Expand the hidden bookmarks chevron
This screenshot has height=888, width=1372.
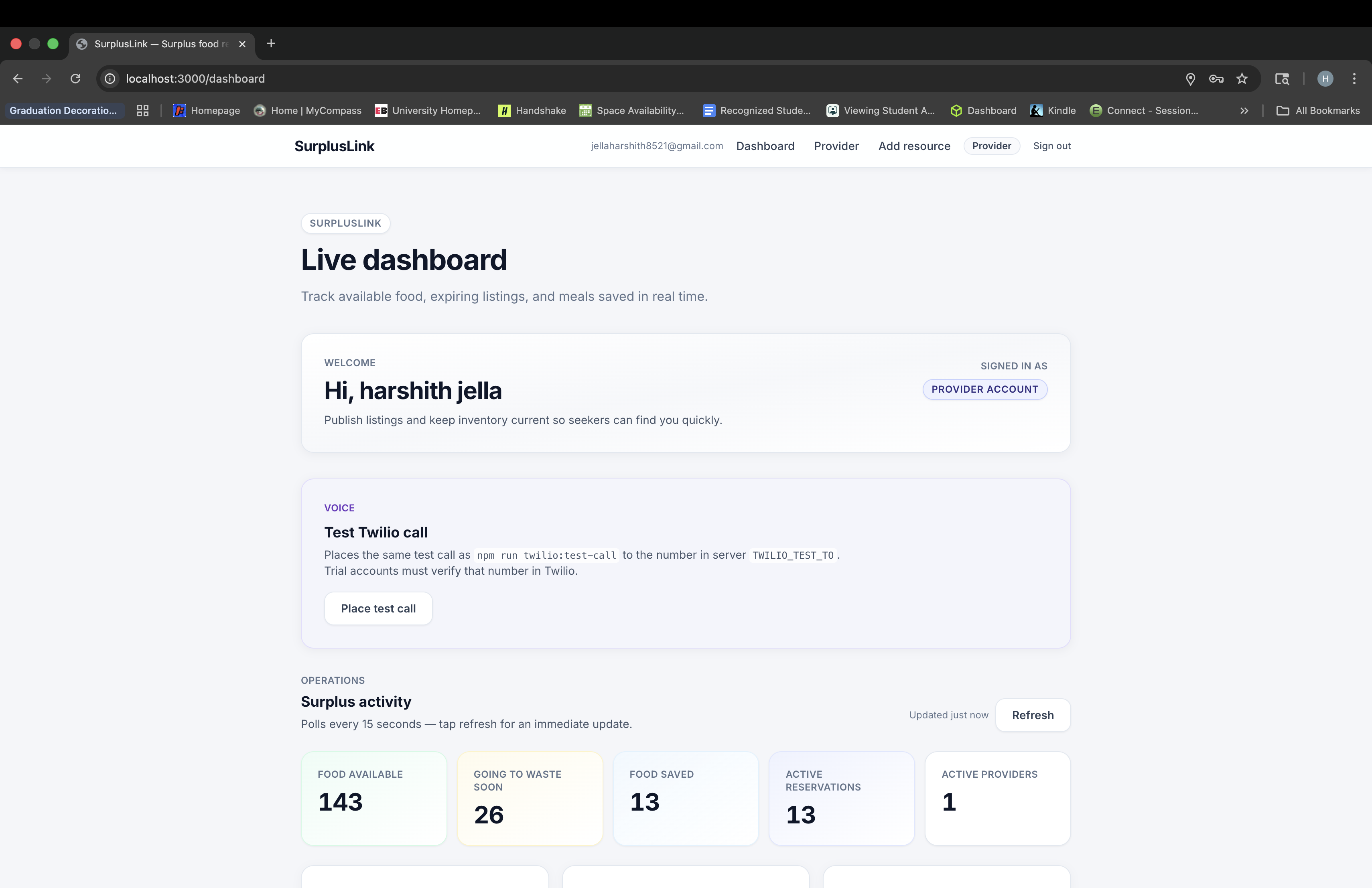(x=1244, y=111)
